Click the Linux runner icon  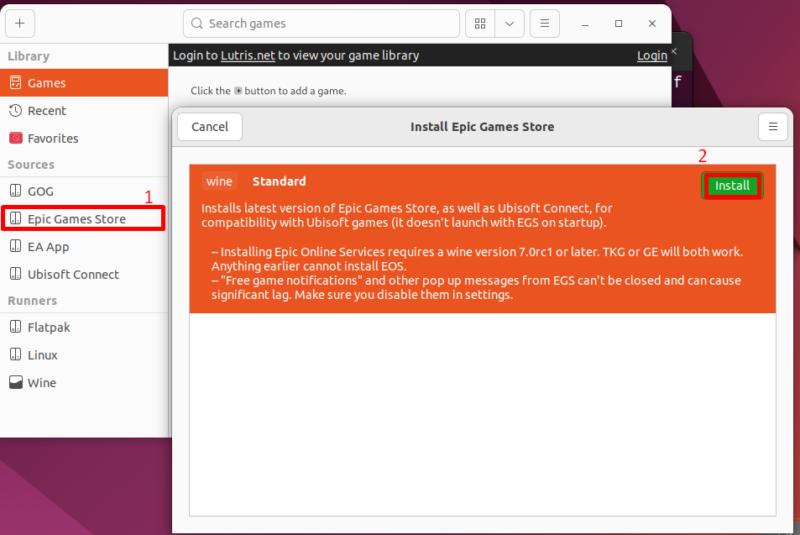coord(16,354)
